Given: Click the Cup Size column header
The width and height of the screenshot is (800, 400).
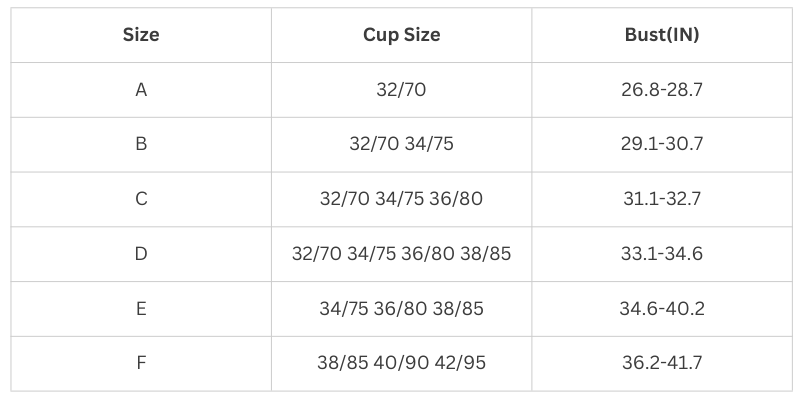Looking at the screenshot, I should [x=401, y=35].
